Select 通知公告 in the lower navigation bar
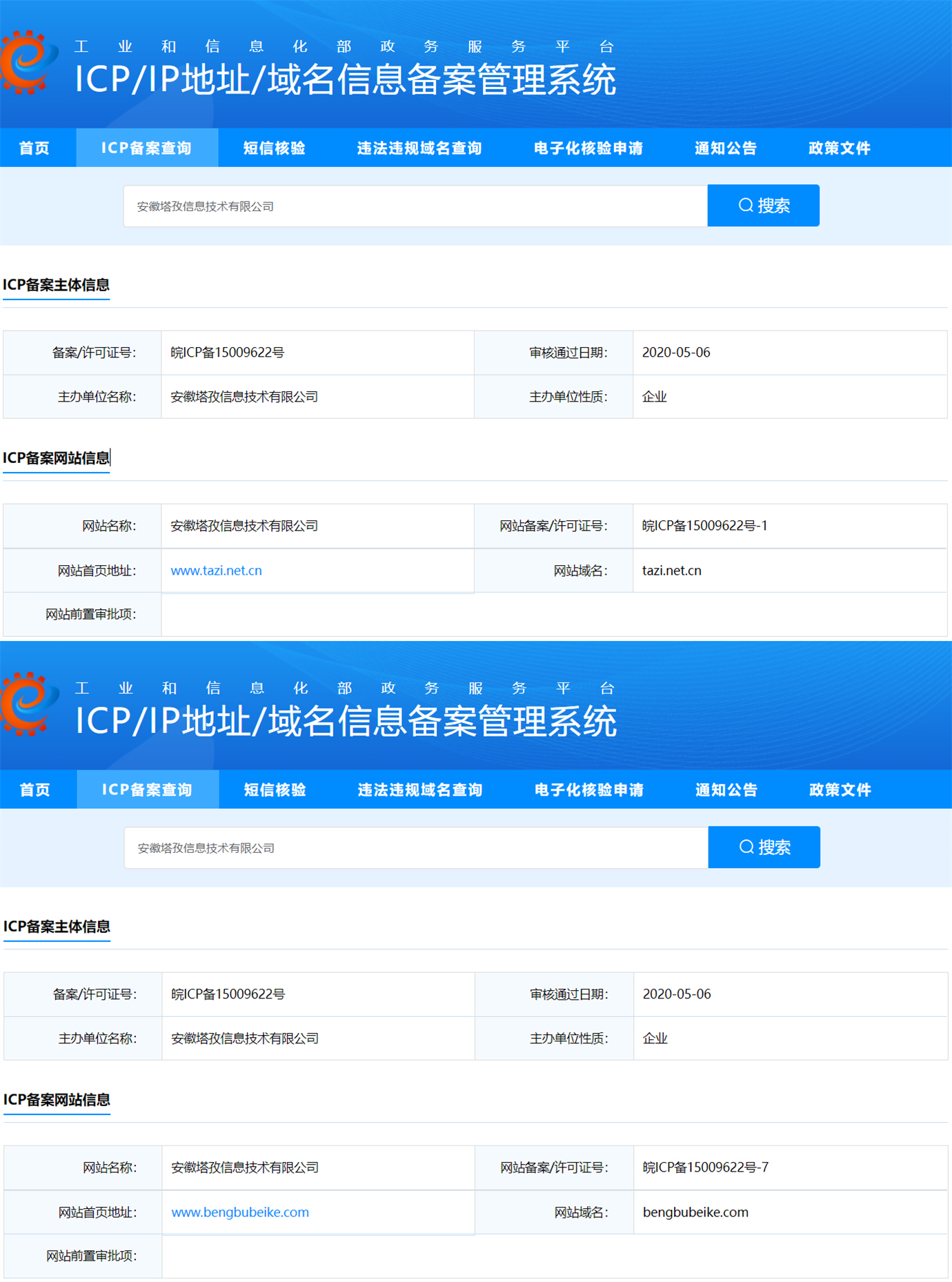The width and height of the screenshot is (952, 1282). click(x=726, y=790)
